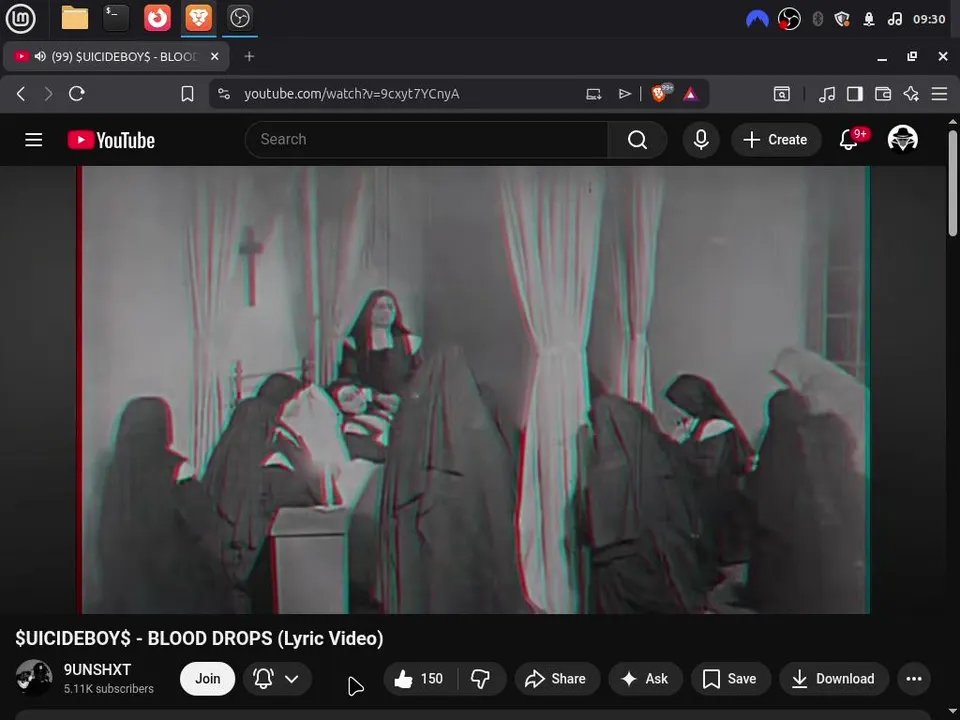Open more actions three-dot menu
The height and width of the screenshot is (720, 960).
(914, 678)
